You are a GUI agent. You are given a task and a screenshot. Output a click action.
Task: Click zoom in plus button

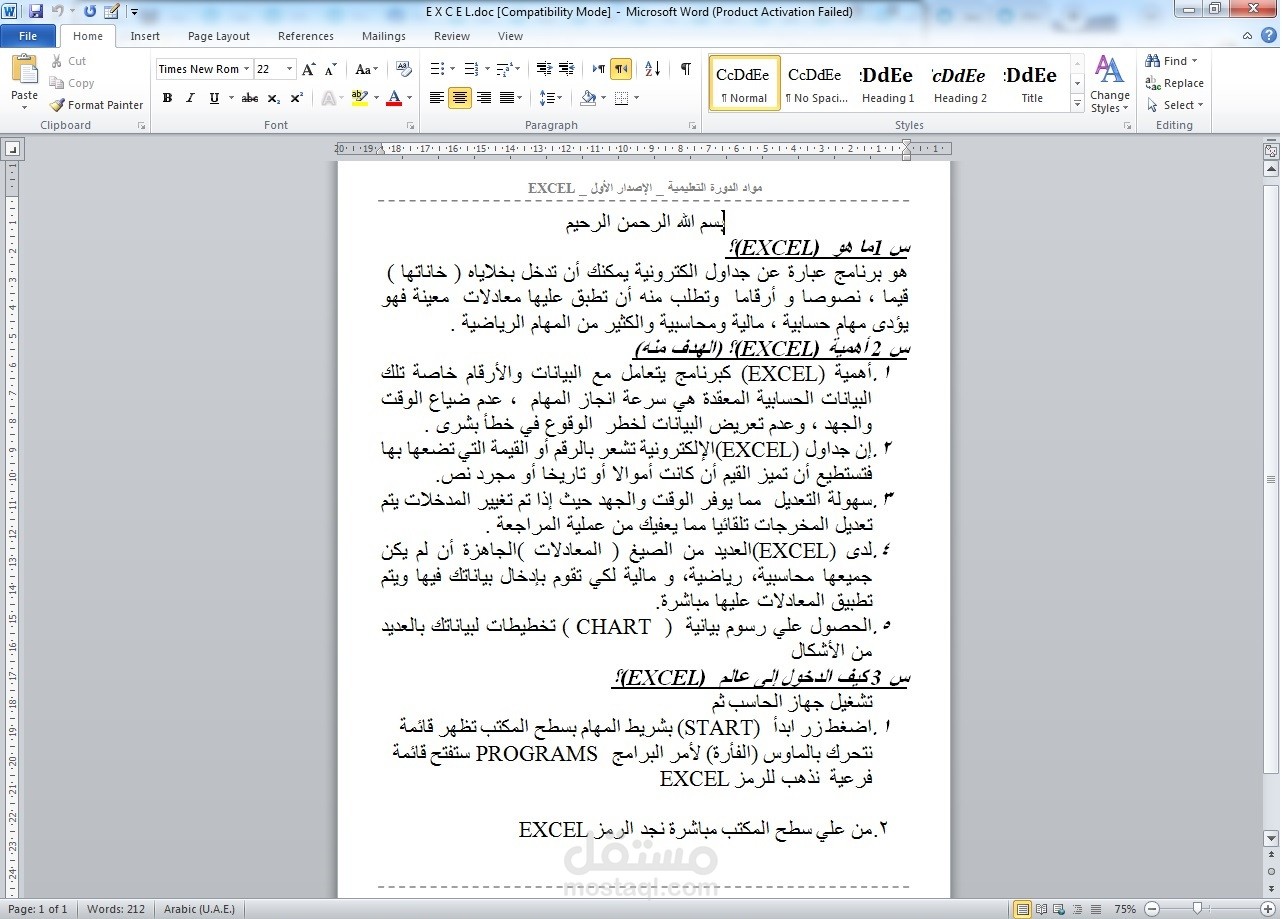point(1268,909)
